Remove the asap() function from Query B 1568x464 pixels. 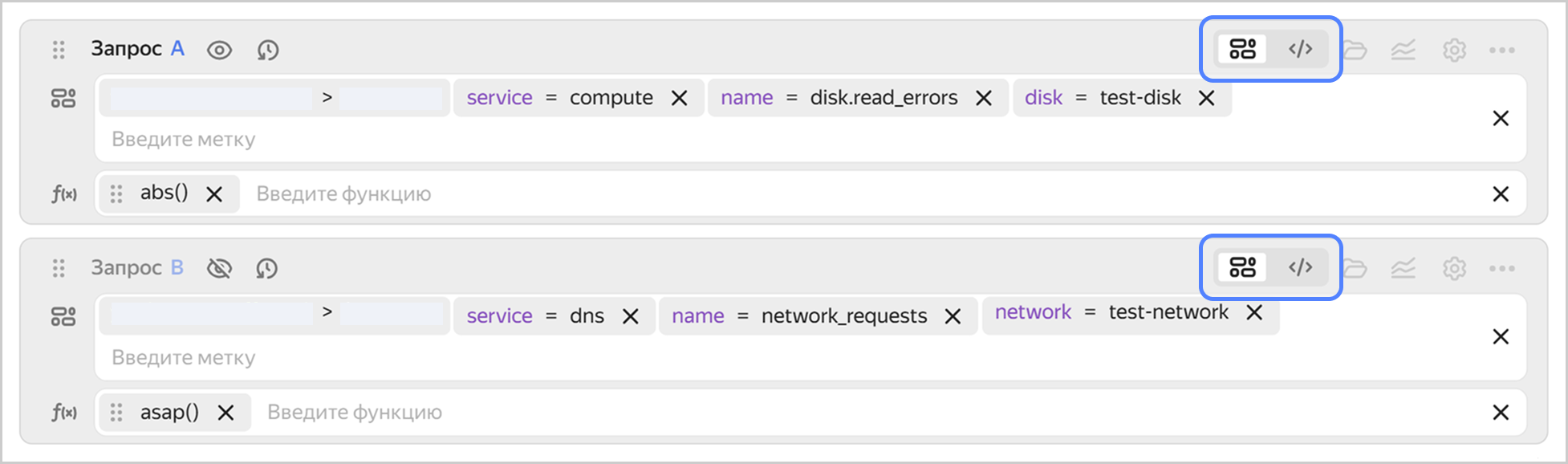(x=226, y=413)
